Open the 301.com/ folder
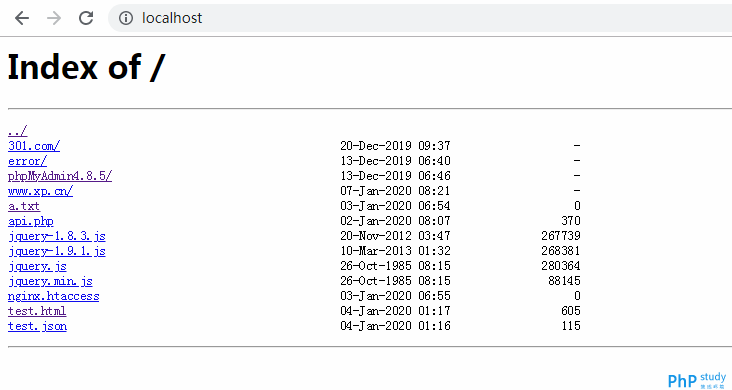 pyautogui.click(x=34, y=146)
